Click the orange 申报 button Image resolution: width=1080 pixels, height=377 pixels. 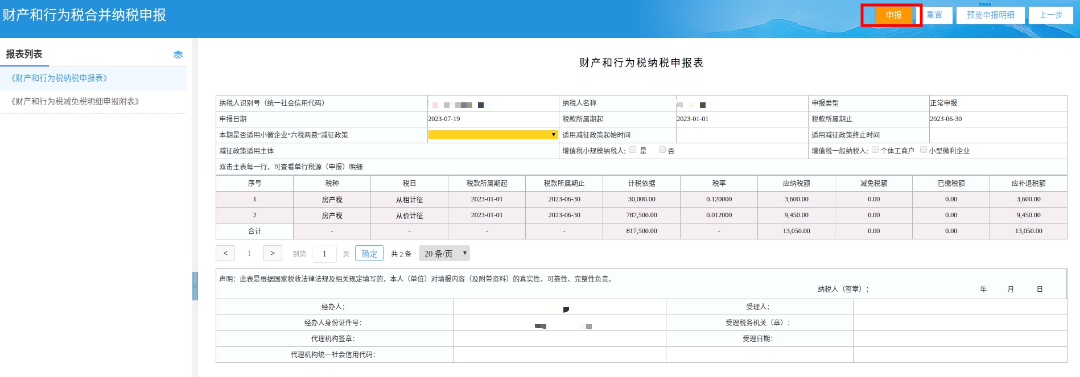click(x=893, y=15)
